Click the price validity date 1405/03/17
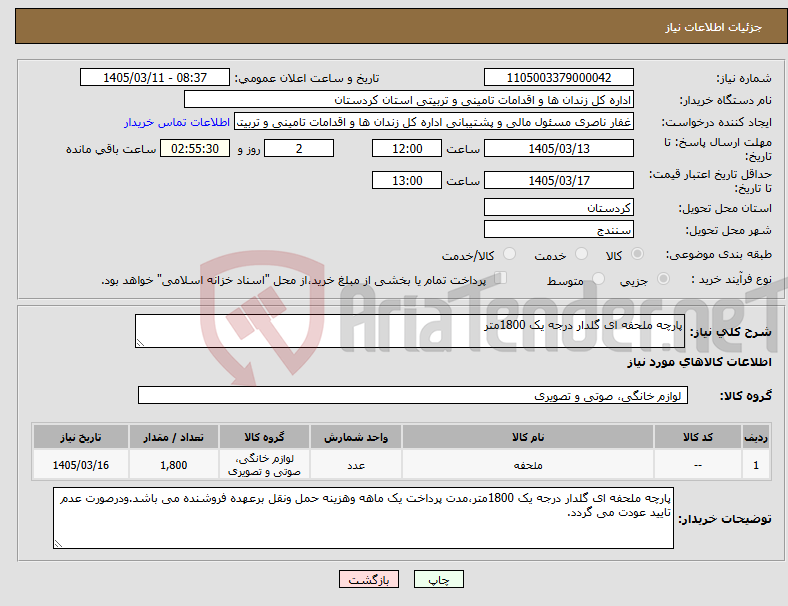788x606 pixels. click(x=558, y=180)
